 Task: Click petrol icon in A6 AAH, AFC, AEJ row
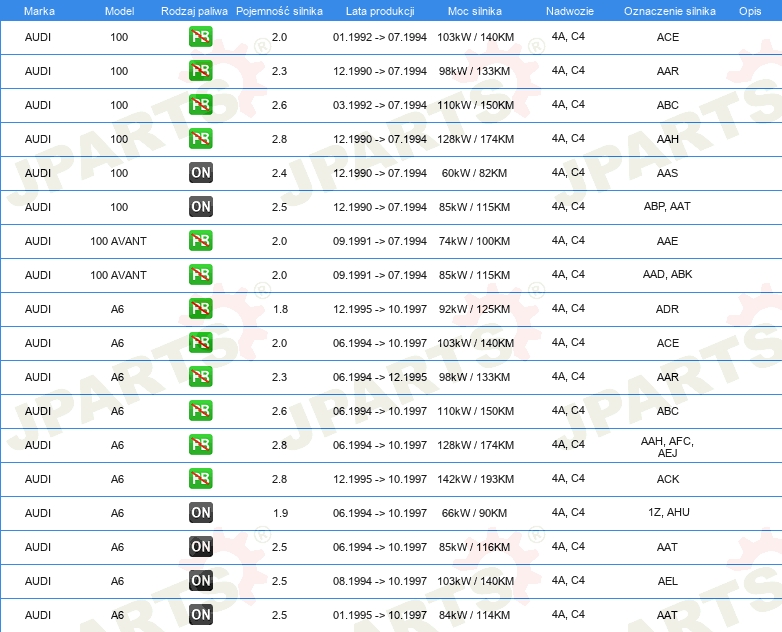pos(200,444)
